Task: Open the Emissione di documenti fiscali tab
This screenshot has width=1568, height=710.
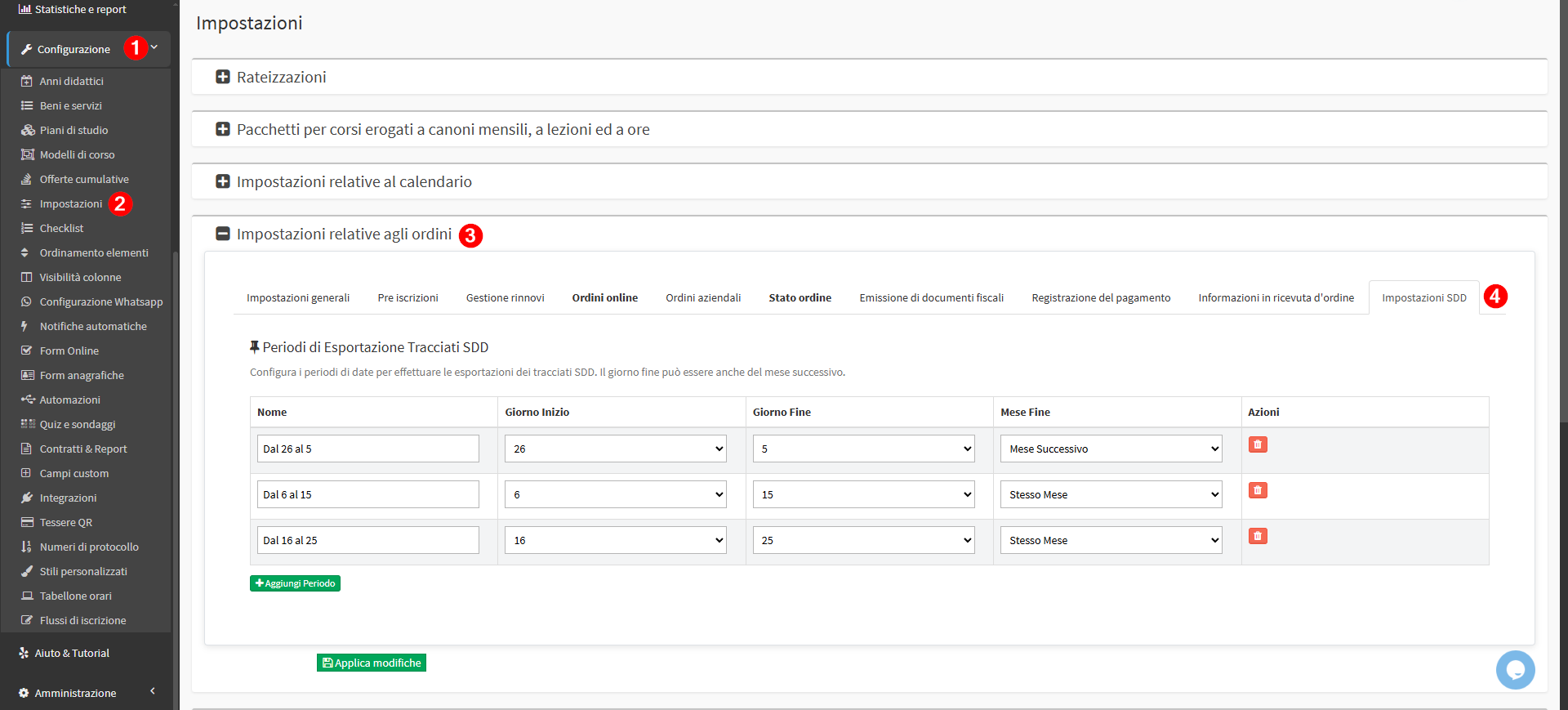Action: (x=931, y=297)
